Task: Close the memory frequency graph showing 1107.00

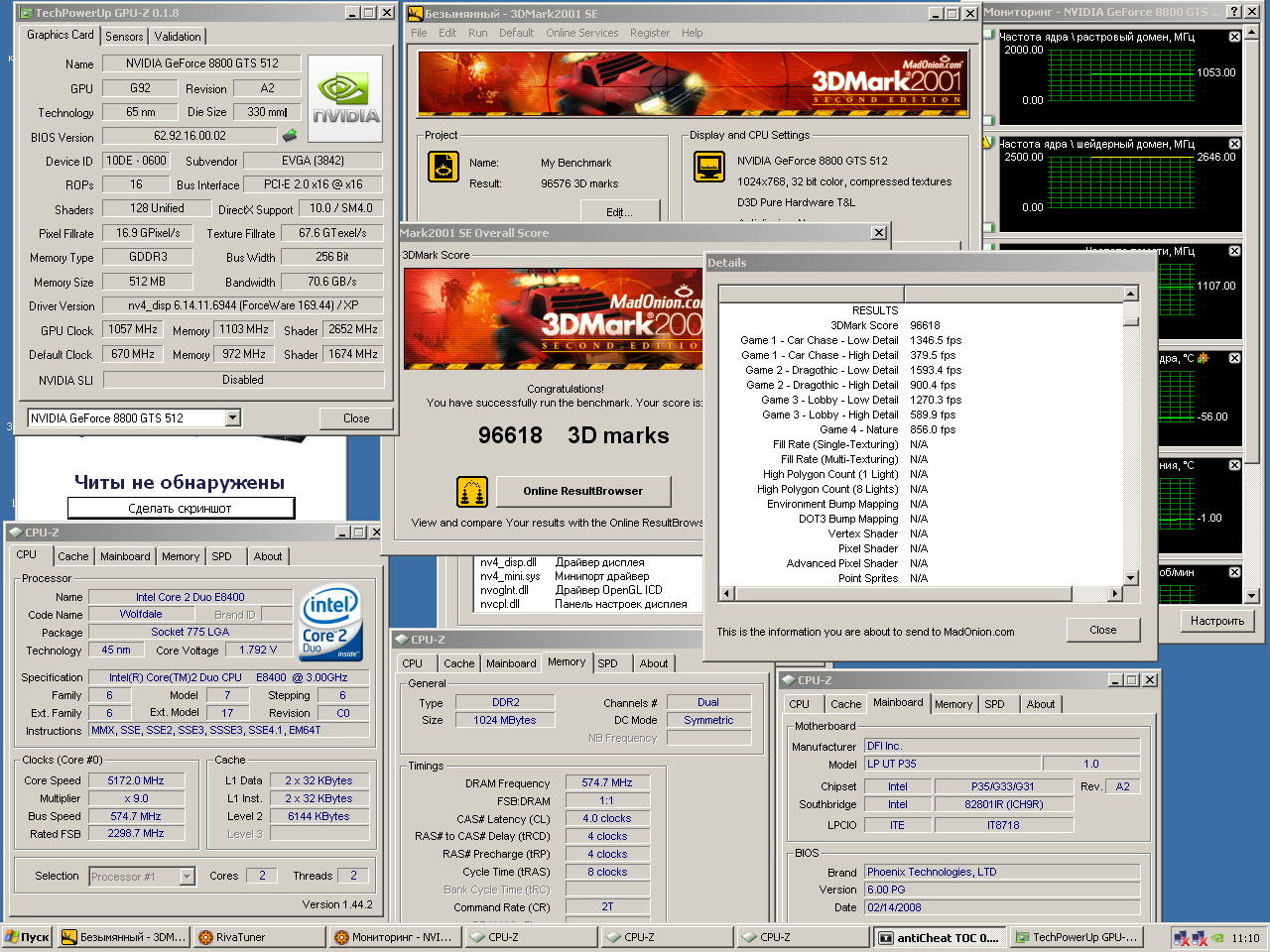Action: tap(1234, 251)
